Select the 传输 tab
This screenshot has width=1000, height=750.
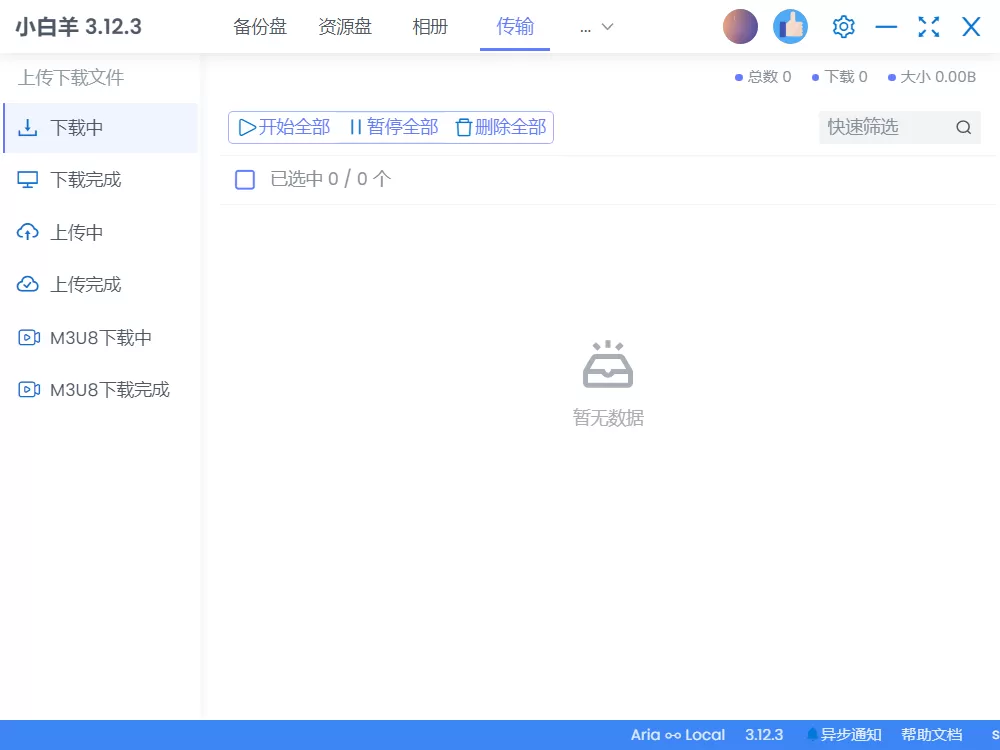point(515,27)
